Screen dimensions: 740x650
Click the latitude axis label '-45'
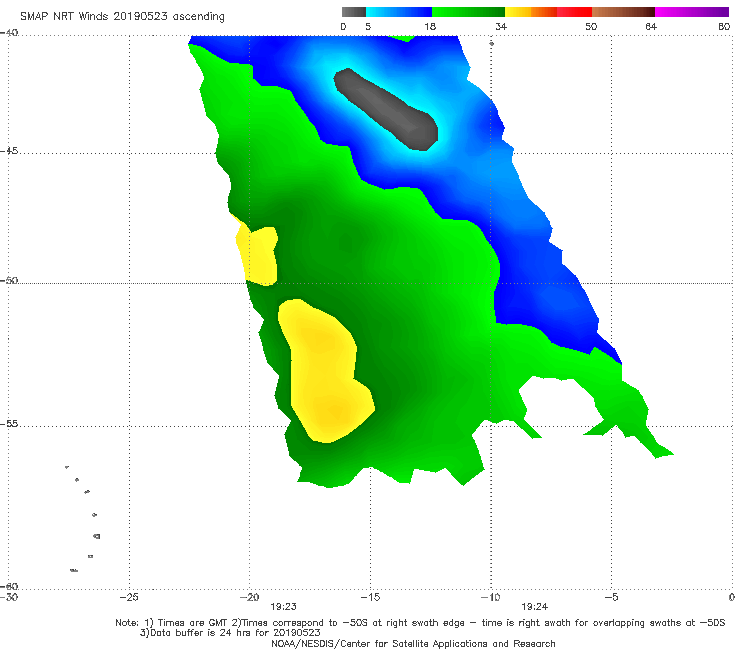click(x=9, y=151)
